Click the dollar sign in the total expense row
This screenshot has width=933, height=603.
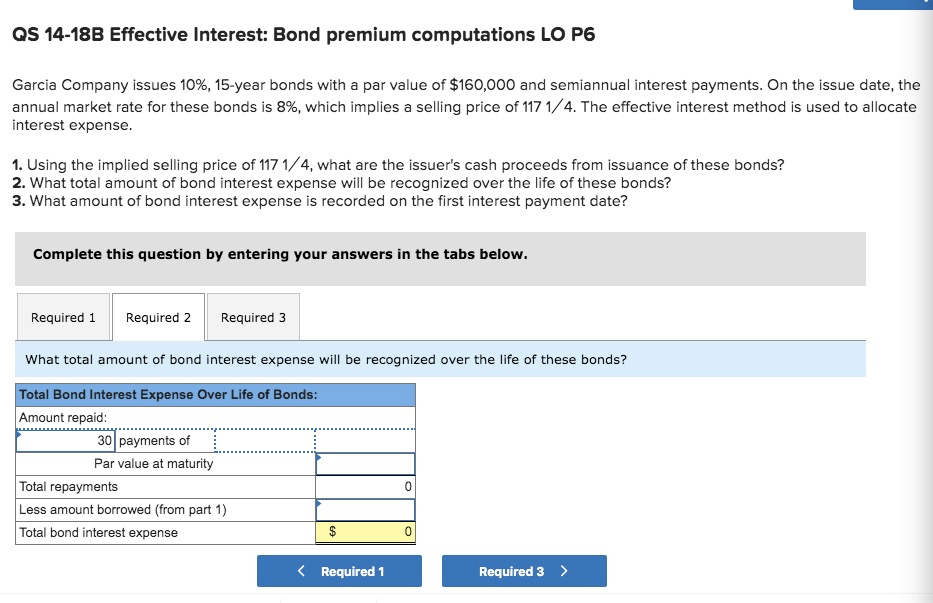coord(332,533)
